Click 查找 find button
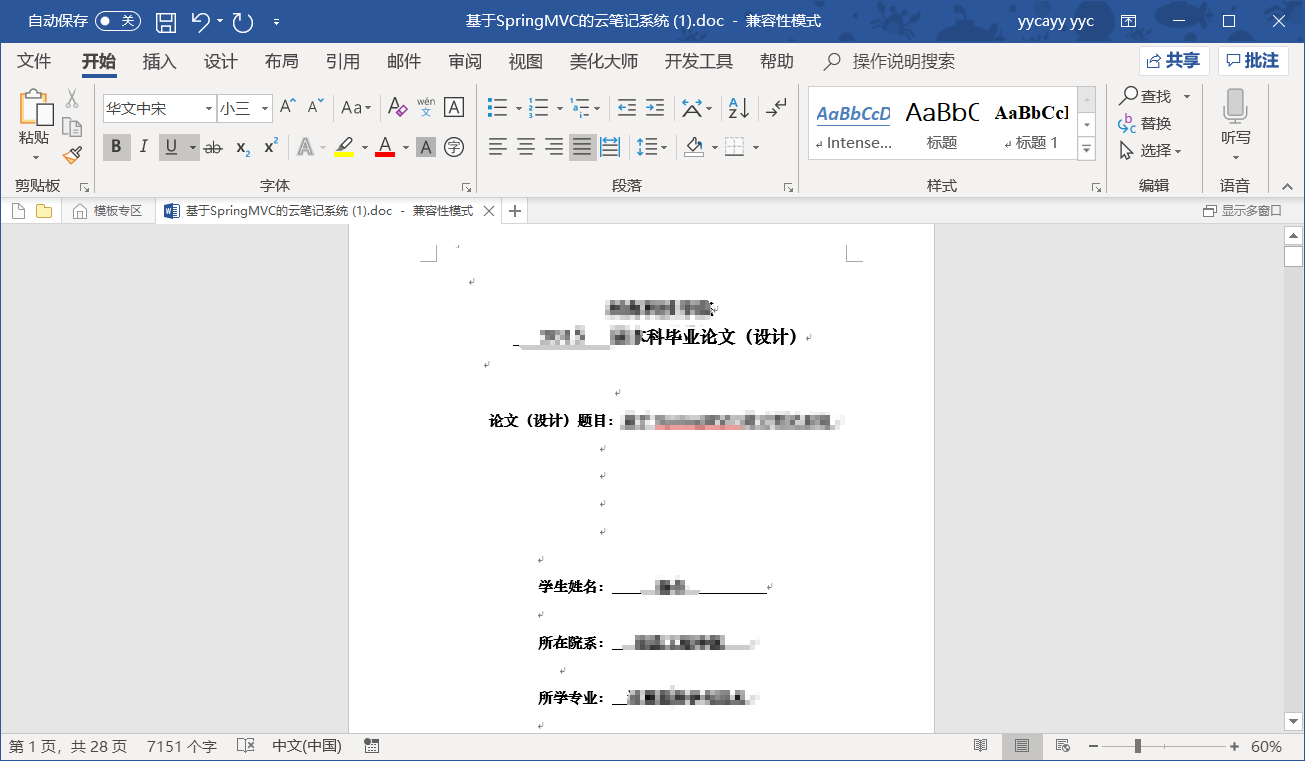The width and height of the screenshot is (1305, 761). click(1146, 96)
